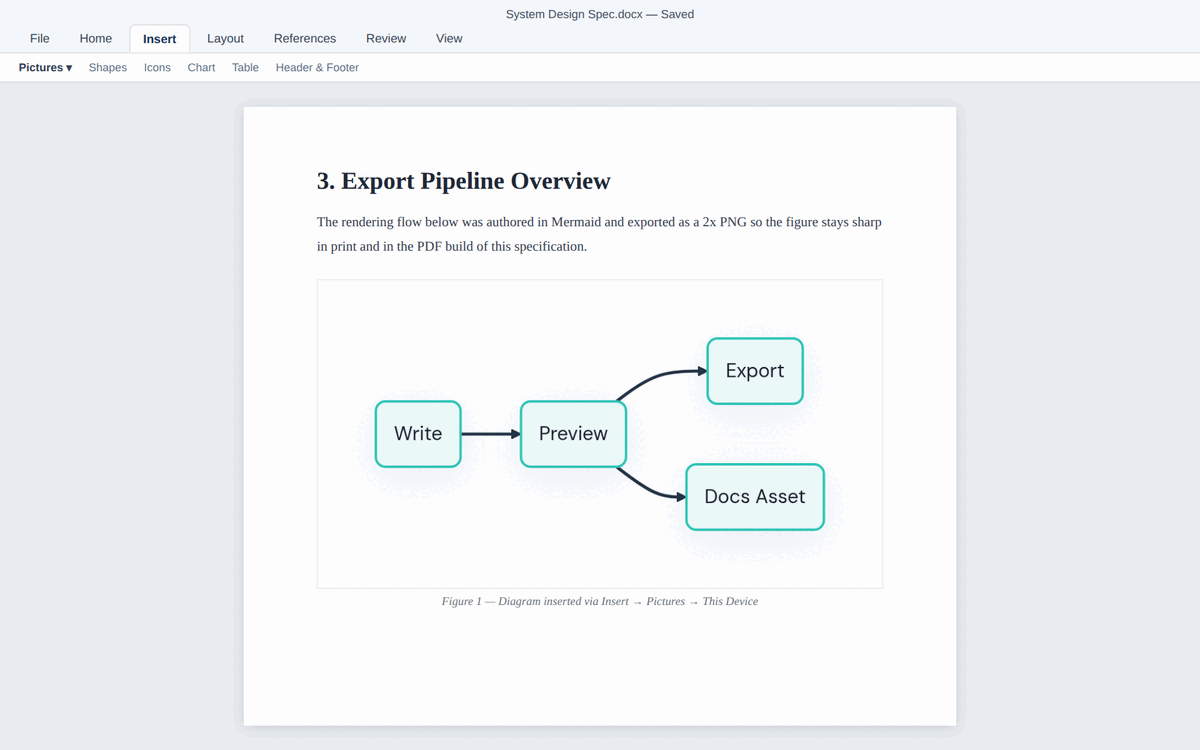Insert a Chart from the ribbon

(x=201, y=67)
